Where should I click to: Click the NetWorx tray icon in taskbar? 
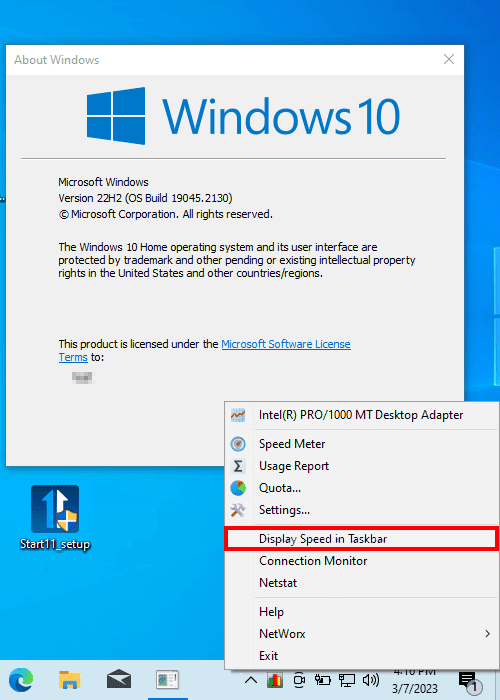275,680
